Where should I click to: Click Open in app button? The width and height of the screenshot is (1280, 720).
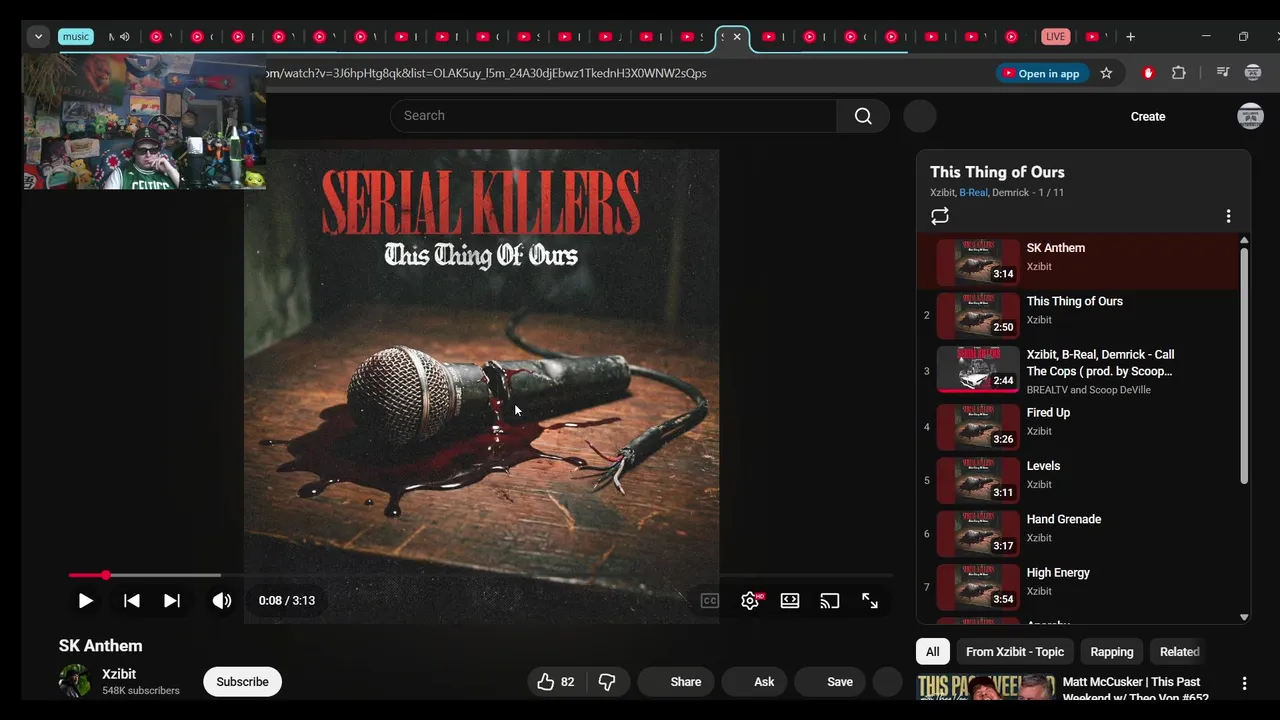click(1041, 73)
